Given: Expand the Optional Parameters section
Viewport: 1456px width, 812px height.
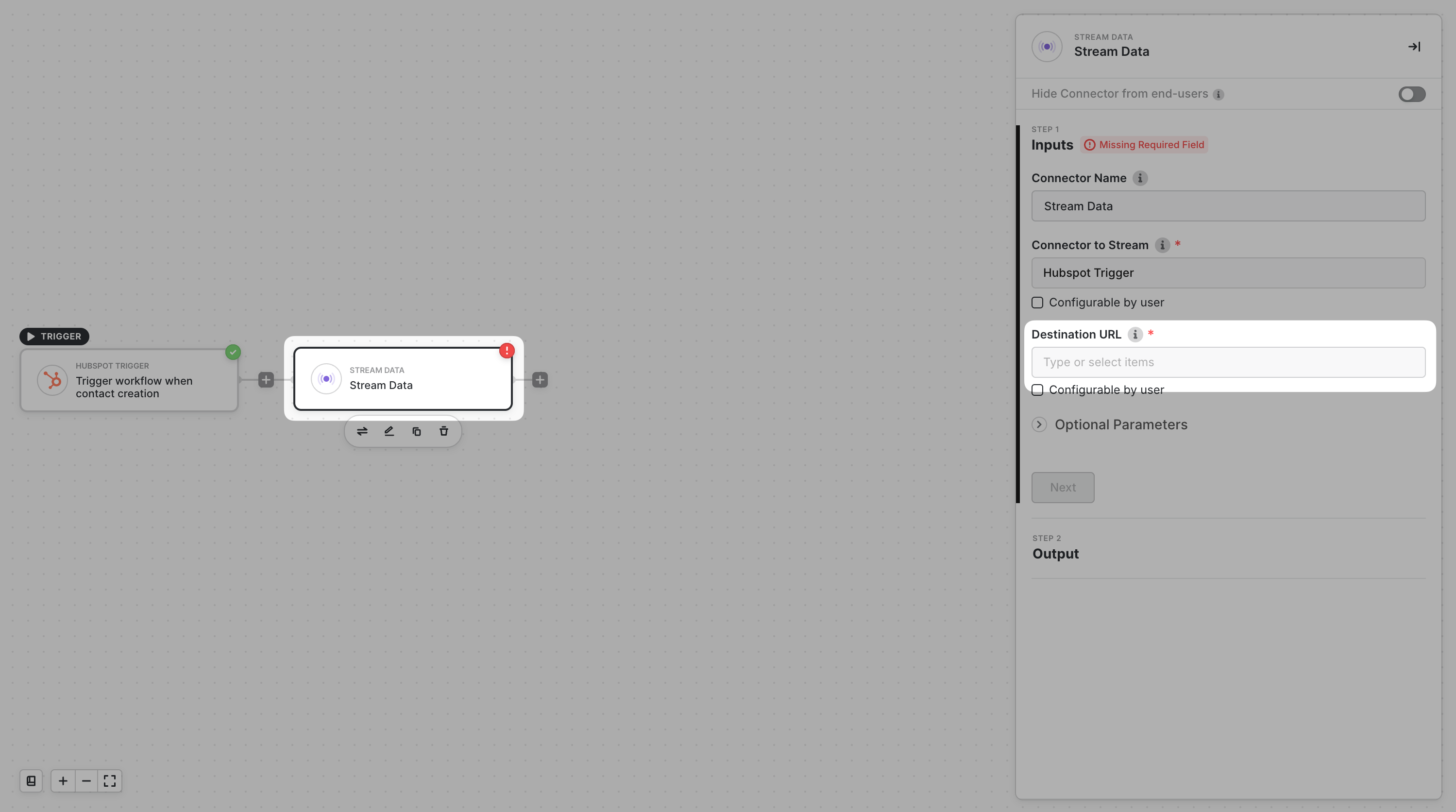Looking at the screenshot, I should click(x=1039, y=424).
